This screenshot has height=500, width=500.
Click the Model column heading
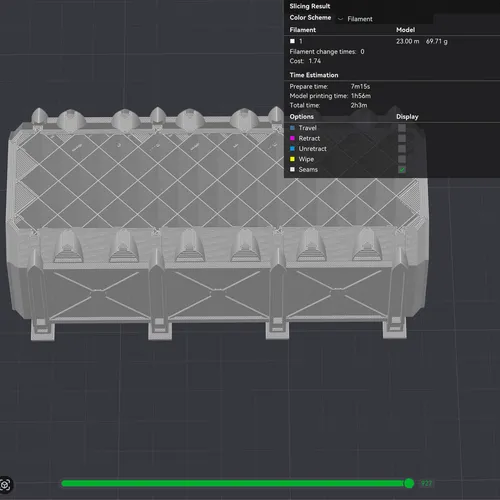[x=406, y=30]
